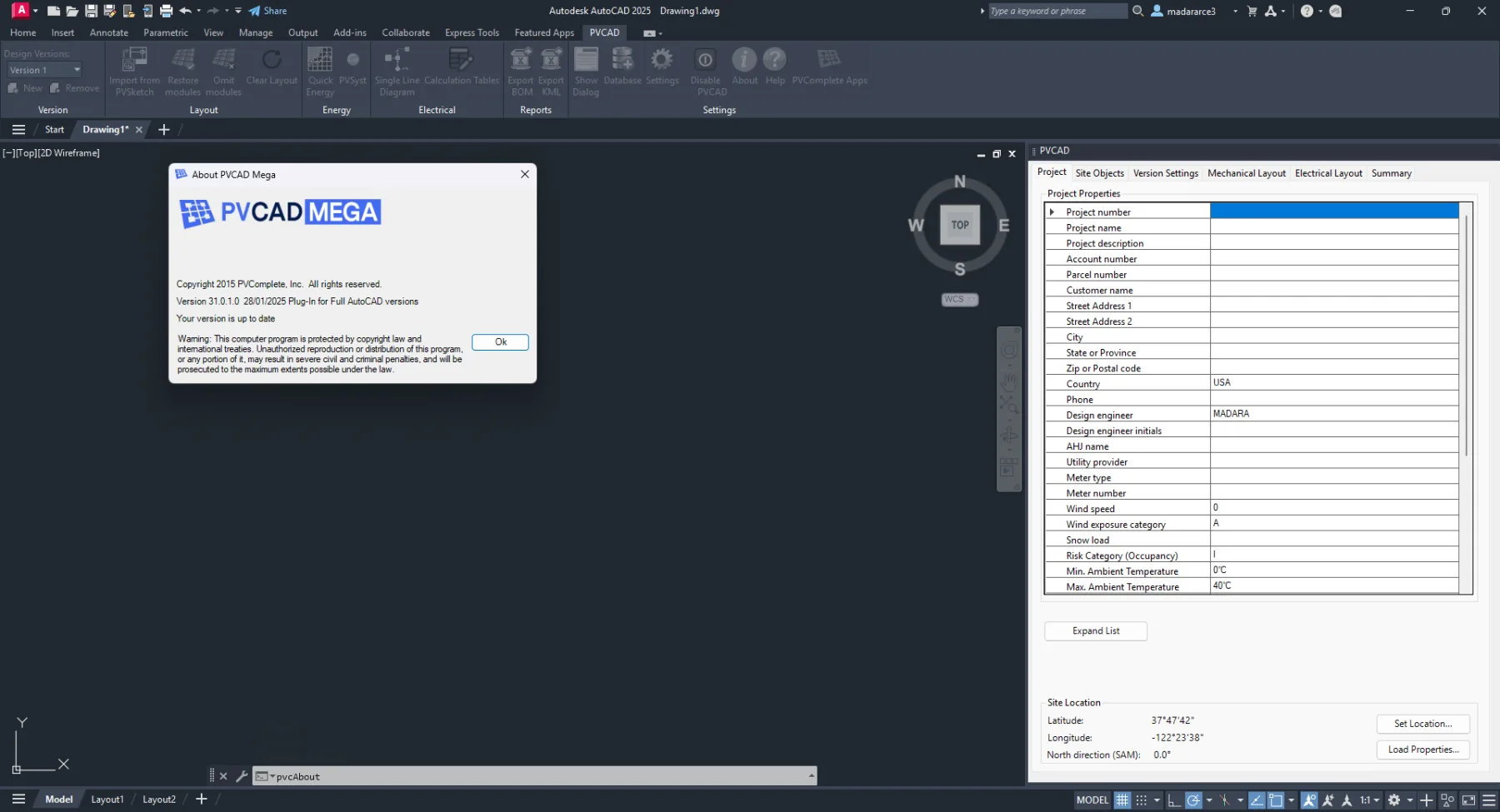The height and width of the screenshot is (812, 1500).
Task: Toggle auto-add annotation scales in status bar
Action: [x=1327, y=800]
